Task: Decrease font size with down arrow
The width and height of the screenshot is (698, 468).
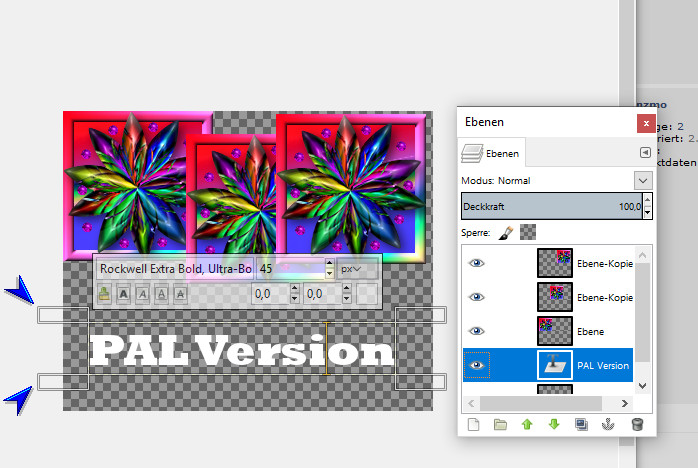Action: pyautogui.click(x=329, y=274)
